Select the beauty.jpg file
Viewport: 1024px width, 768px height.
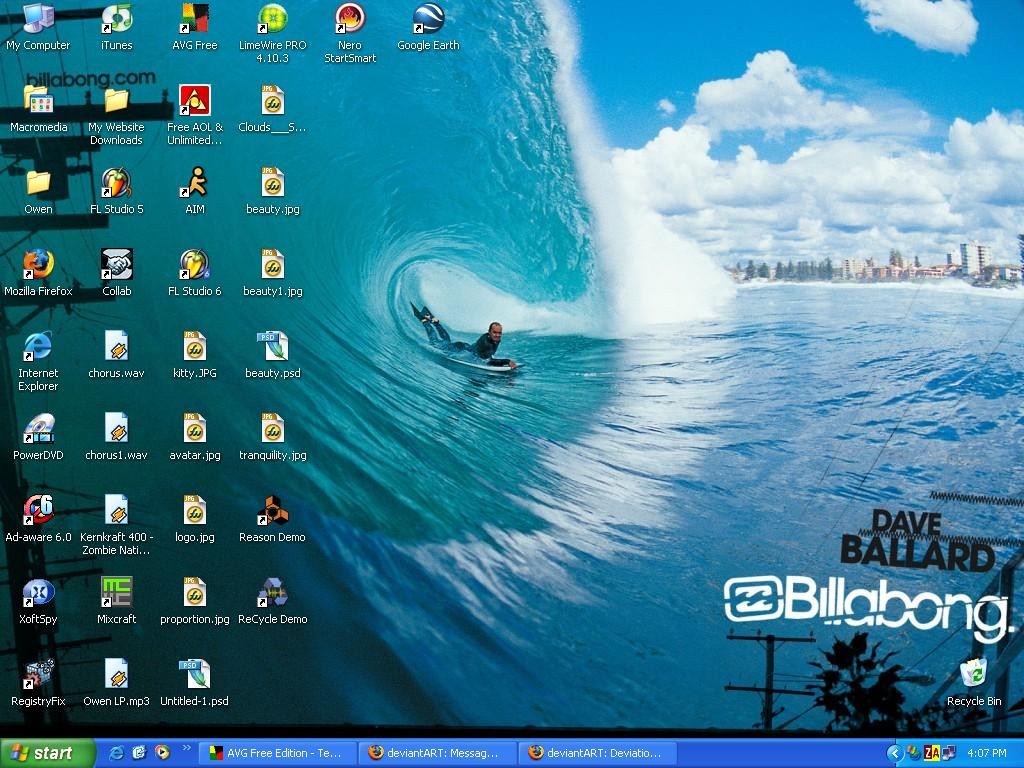click(272, 191)
